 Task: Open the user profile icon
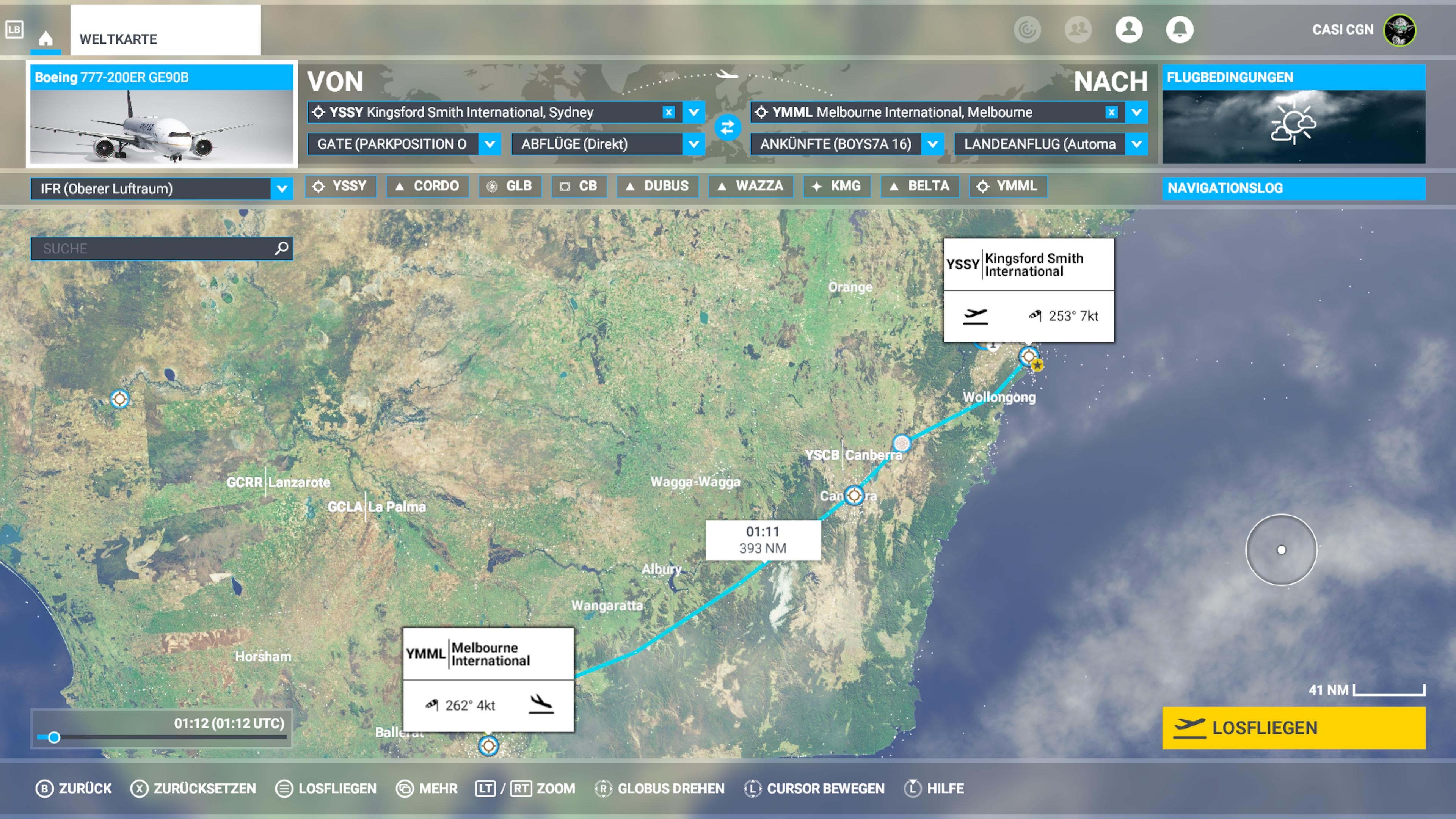(1128, 30)
